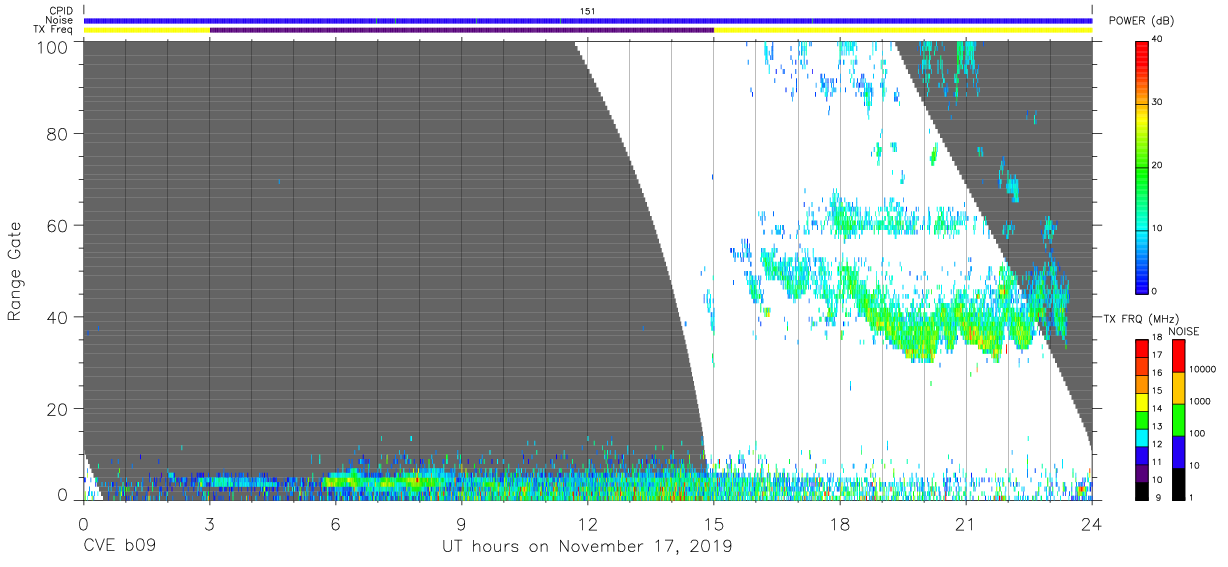Click the x-axis tick label 9
The image size is (1228, 567).
(x=461, y=525)
